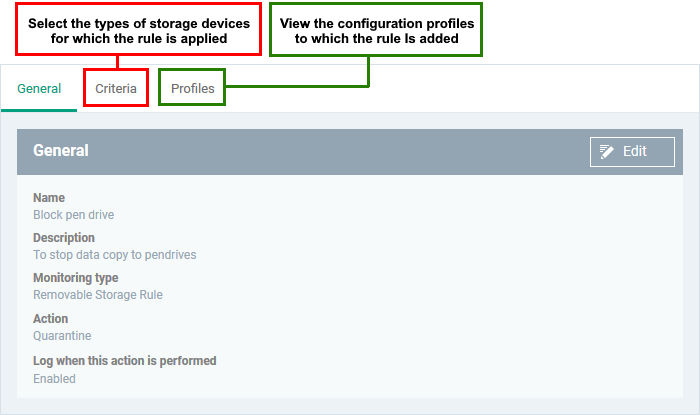Image resolution: width=700 pixels, height=415 pixels.
Task: Open the Profiles tab
Action: (x=192, y=88)
